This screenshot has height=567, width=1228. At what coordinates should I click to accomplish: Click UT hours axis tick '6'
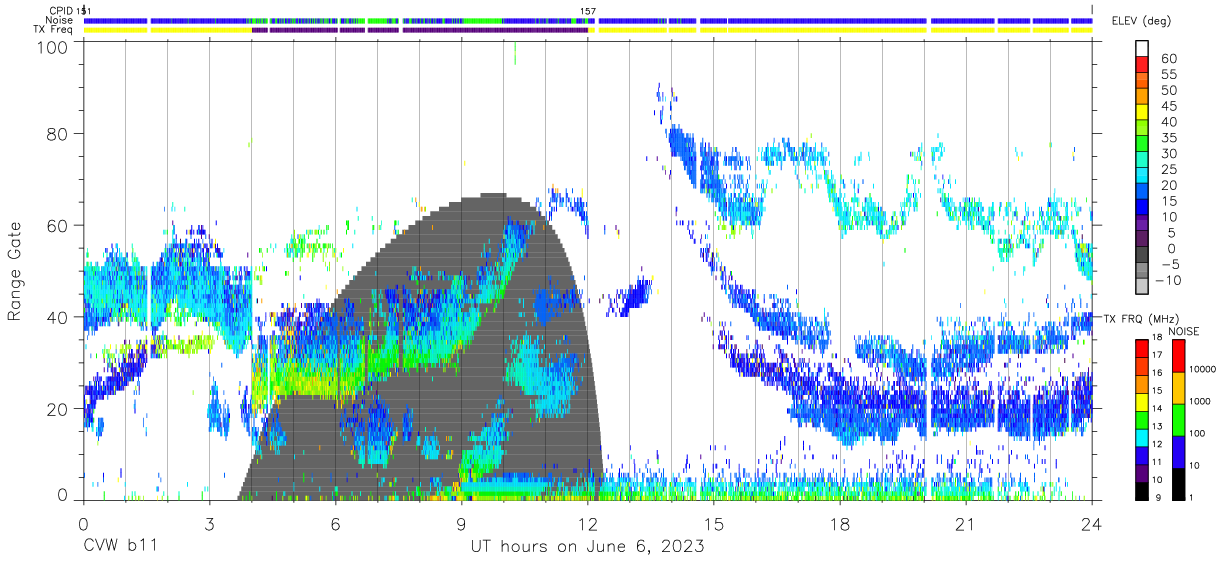(335, 525)
